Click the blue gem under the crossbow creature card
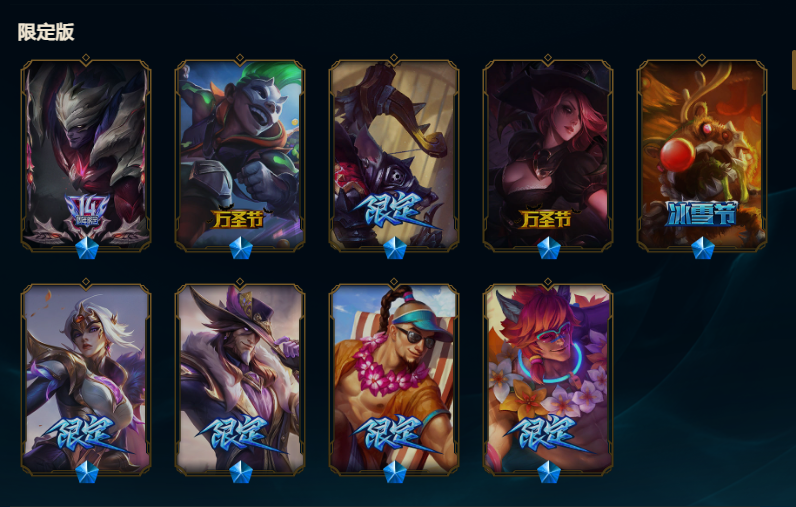This screenshot has width=796, height=507. (394, 248)
